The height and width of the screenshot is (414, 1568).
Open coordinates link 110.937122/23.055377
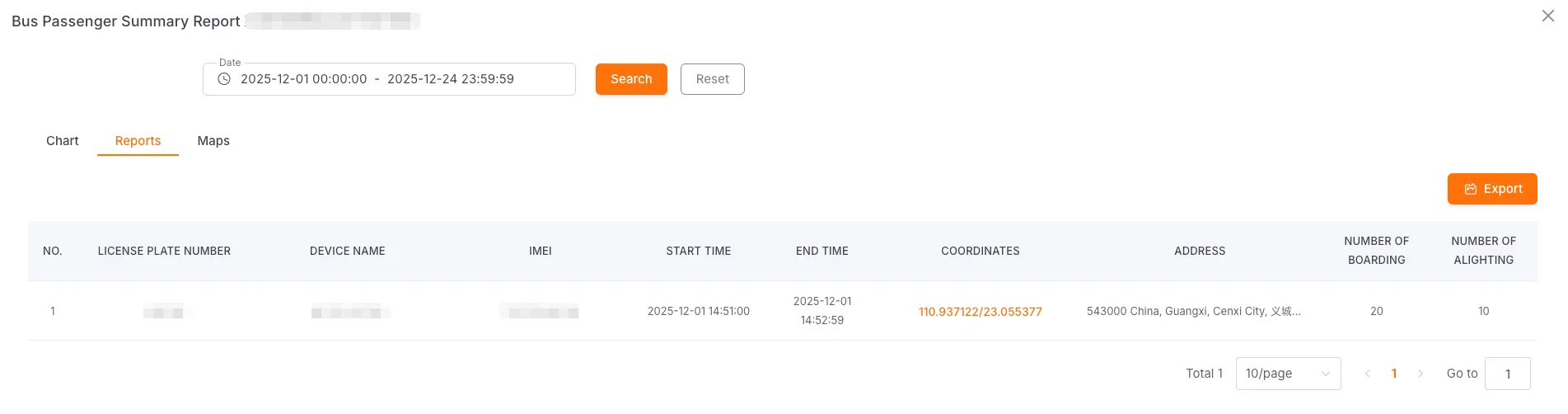click(980, 312)
